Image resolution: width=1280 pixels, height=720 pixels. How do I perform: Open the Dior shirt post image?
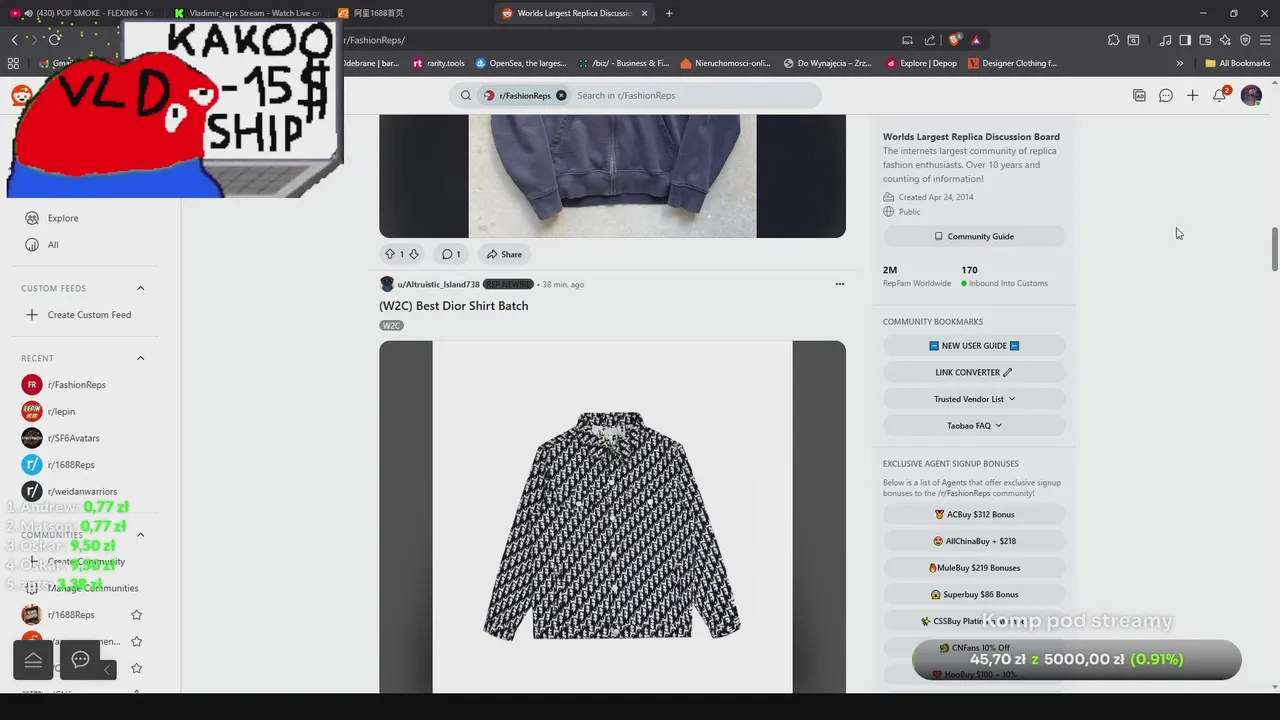[x=612, y=517]
